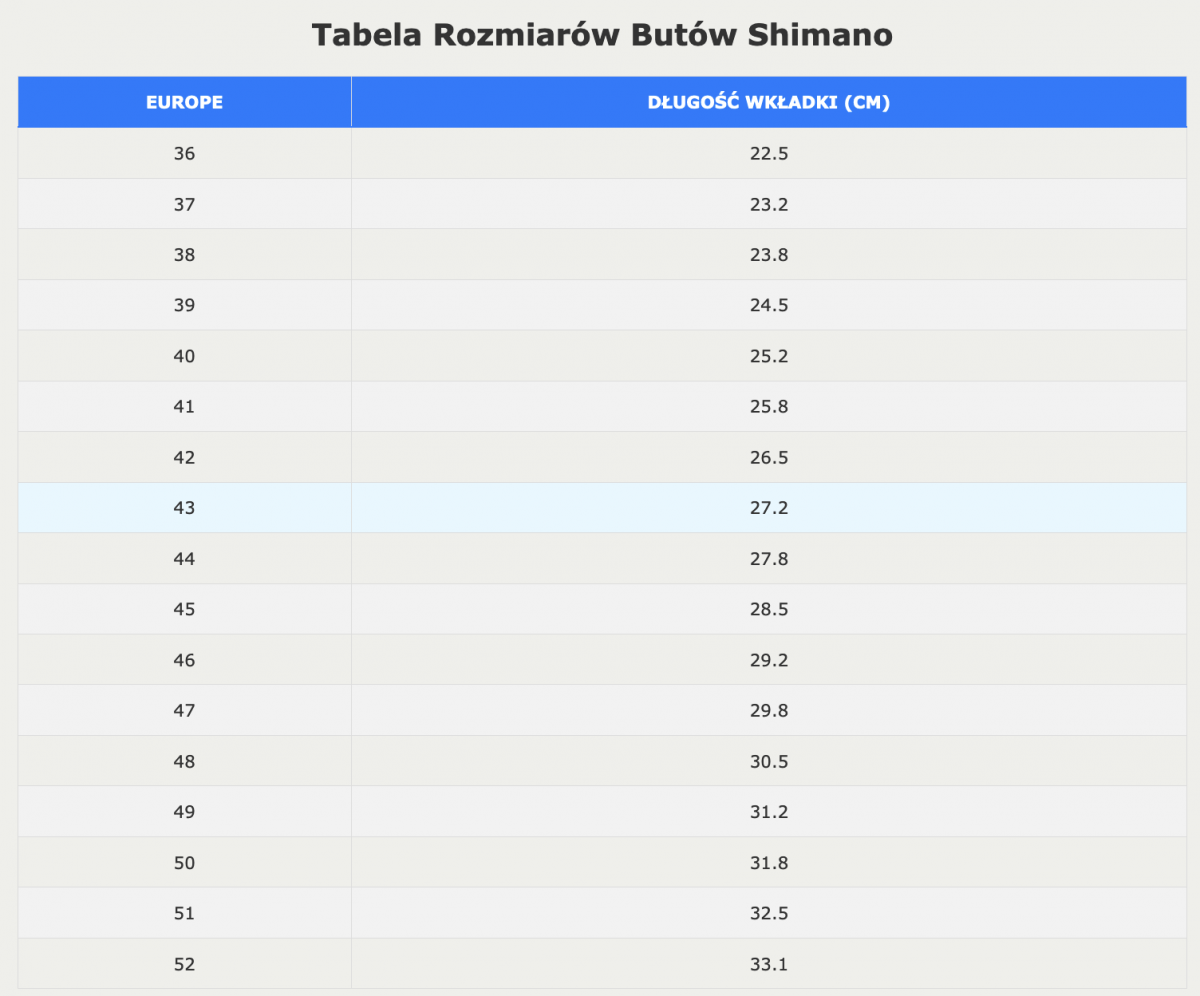Viewport: 1200px width, 996px height.
Task: Click the highlighted size 43 cell
Action: (184, 508)
